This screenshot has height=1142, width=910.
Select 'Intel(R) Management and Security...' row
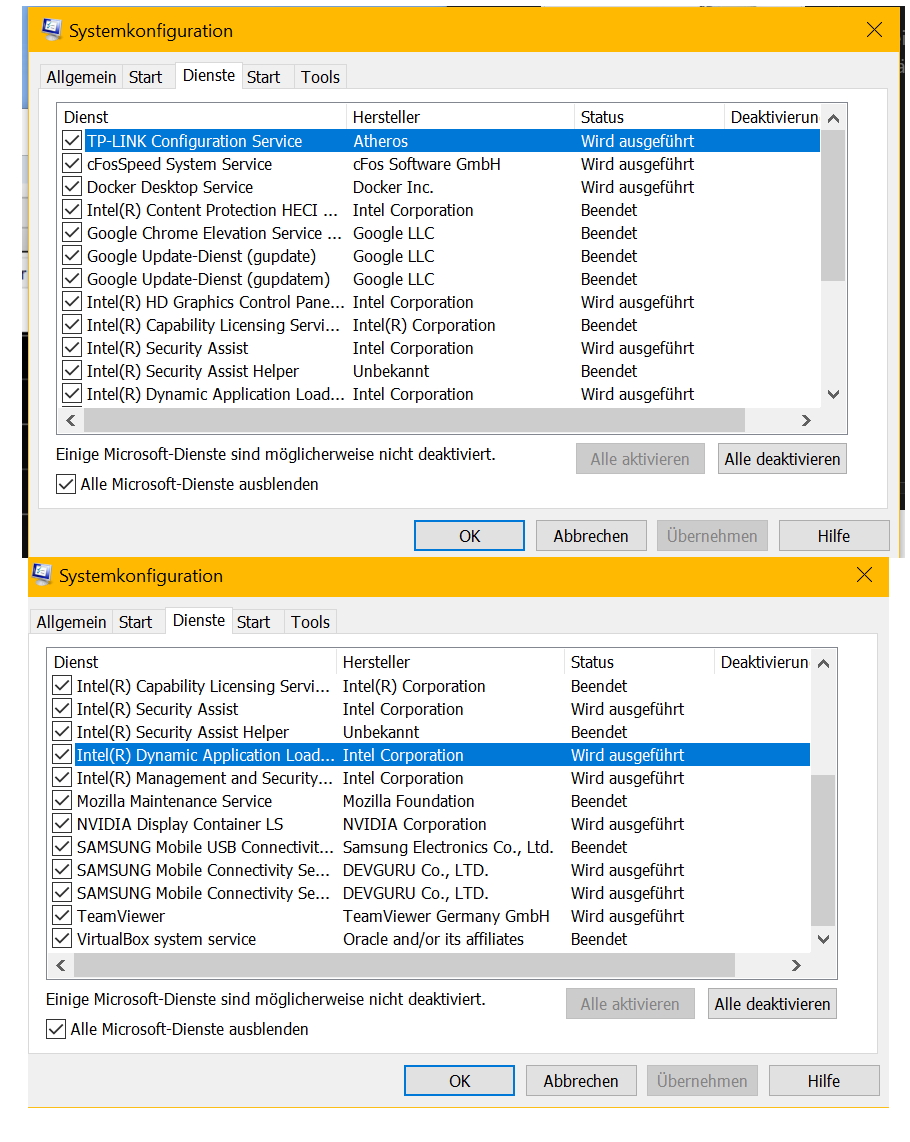point(429,779)
